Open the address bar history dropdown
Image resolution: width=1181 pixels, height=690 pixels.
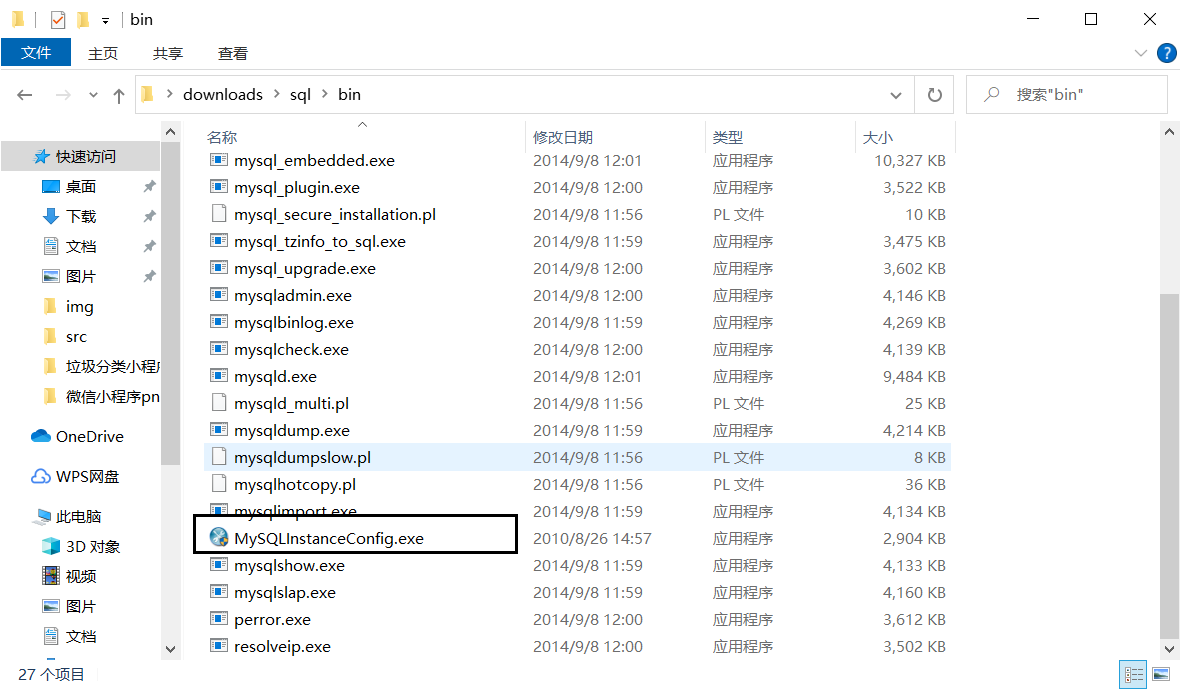coord(896,95)
